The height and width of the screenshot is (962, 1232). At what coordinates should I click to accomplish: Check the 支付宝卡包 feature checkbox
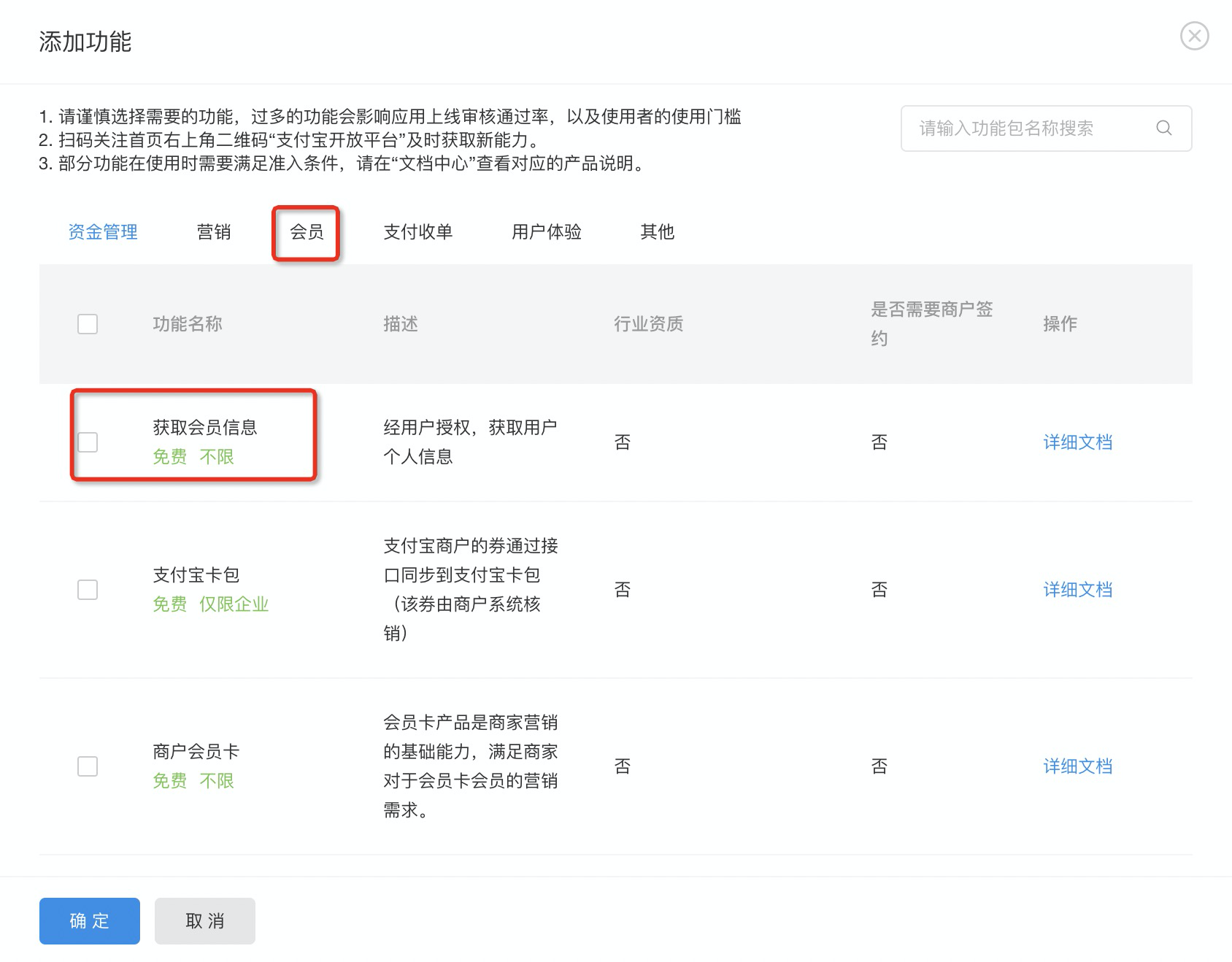[x=88, y=589]
